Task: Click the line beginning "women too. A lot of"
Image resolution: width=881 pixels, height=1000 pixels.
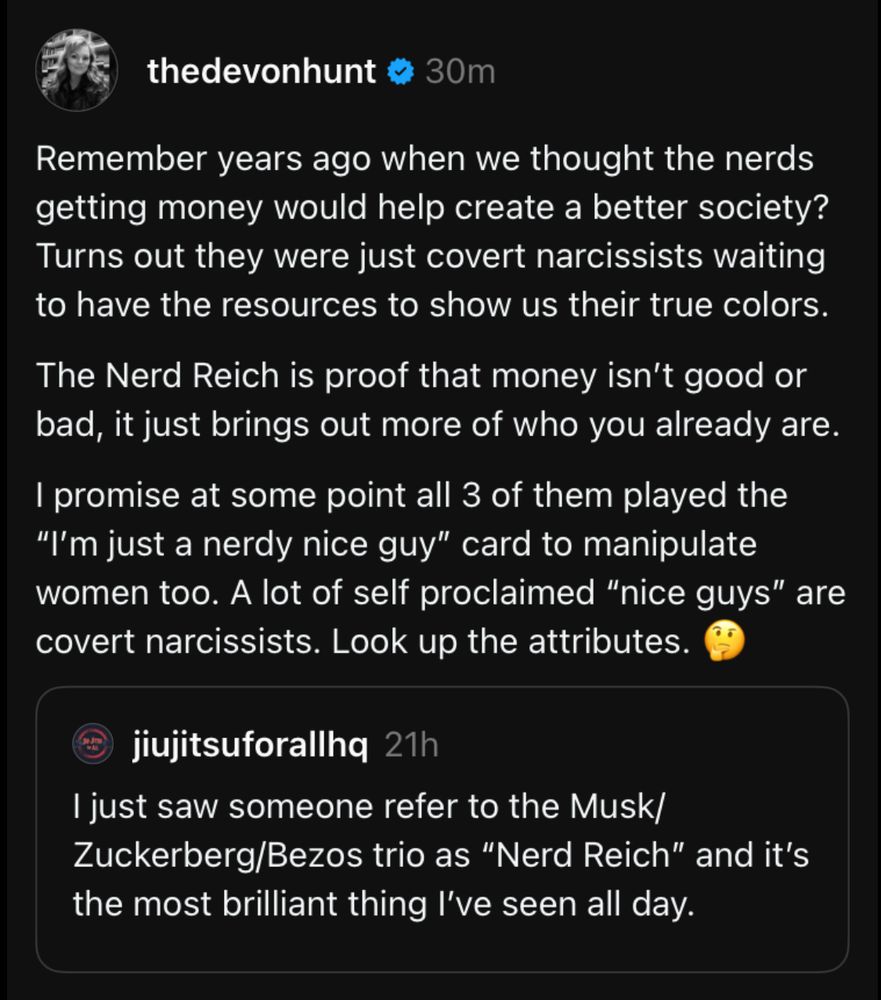Action: tap(440, 593)
